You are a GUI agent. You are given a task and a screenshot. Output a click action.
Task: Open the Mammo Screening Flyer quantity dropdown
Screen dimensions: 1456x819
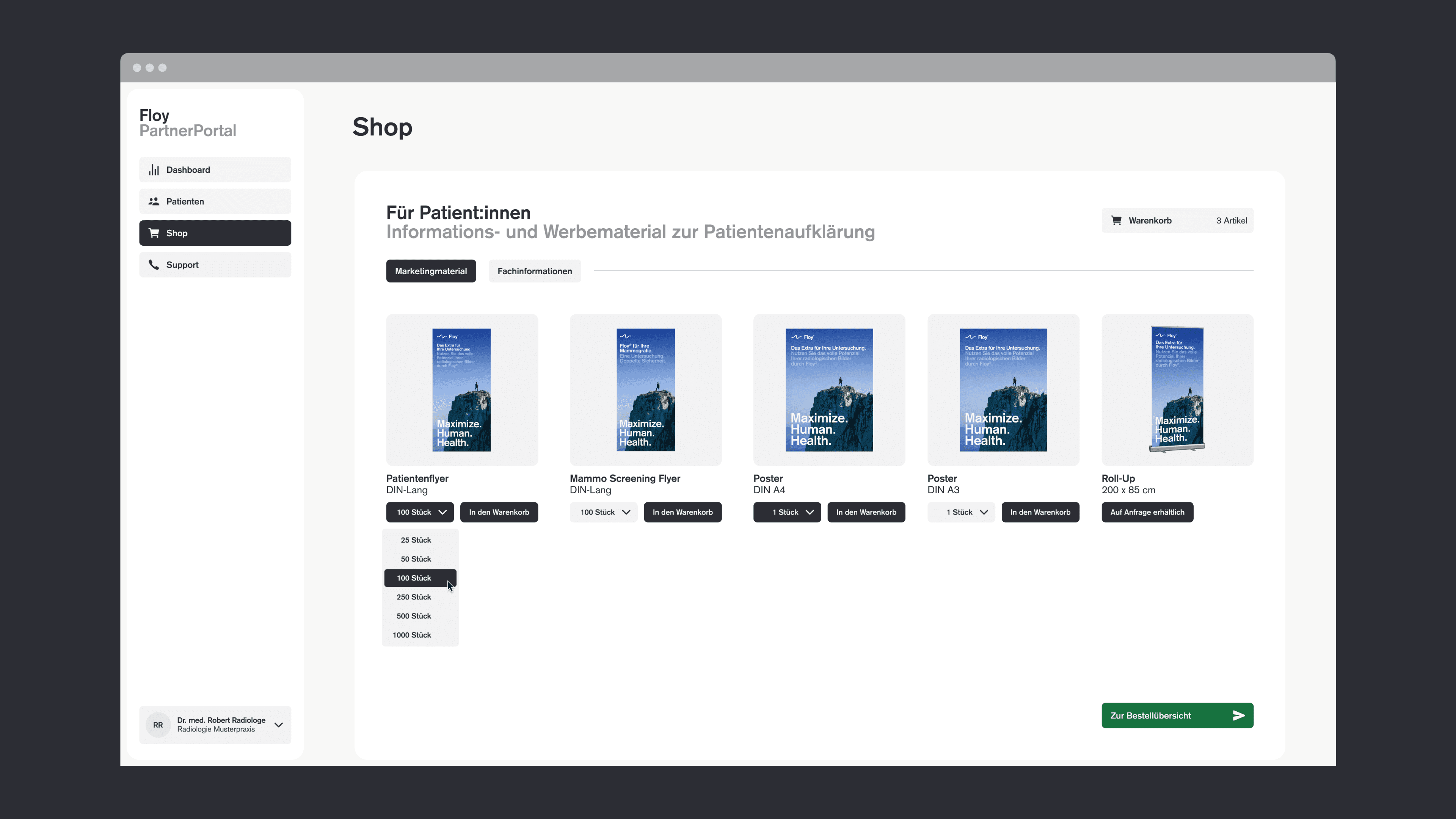[604, 512]
